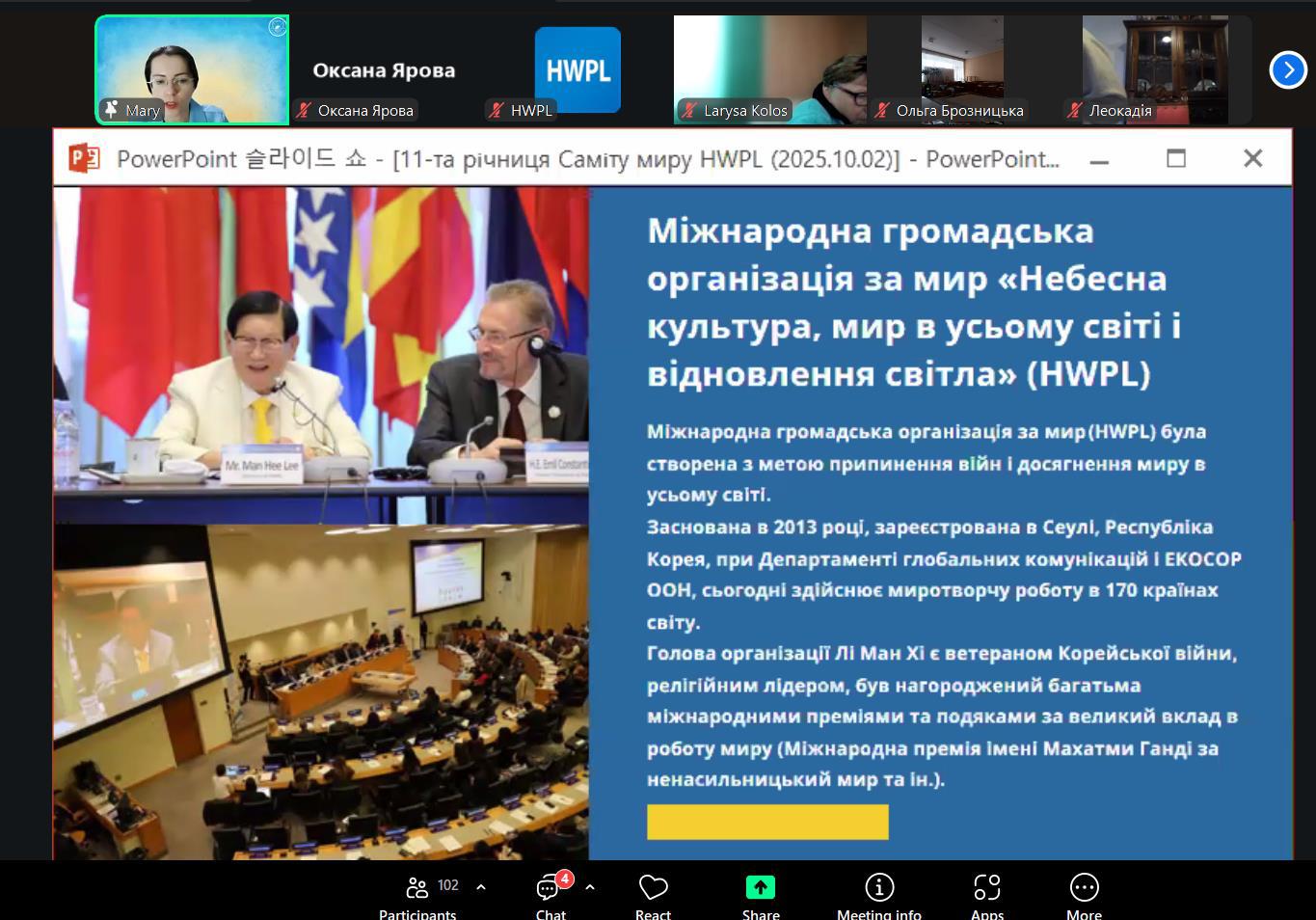Minimize the PowerPoint slide show window

(x=1099, y=158)
